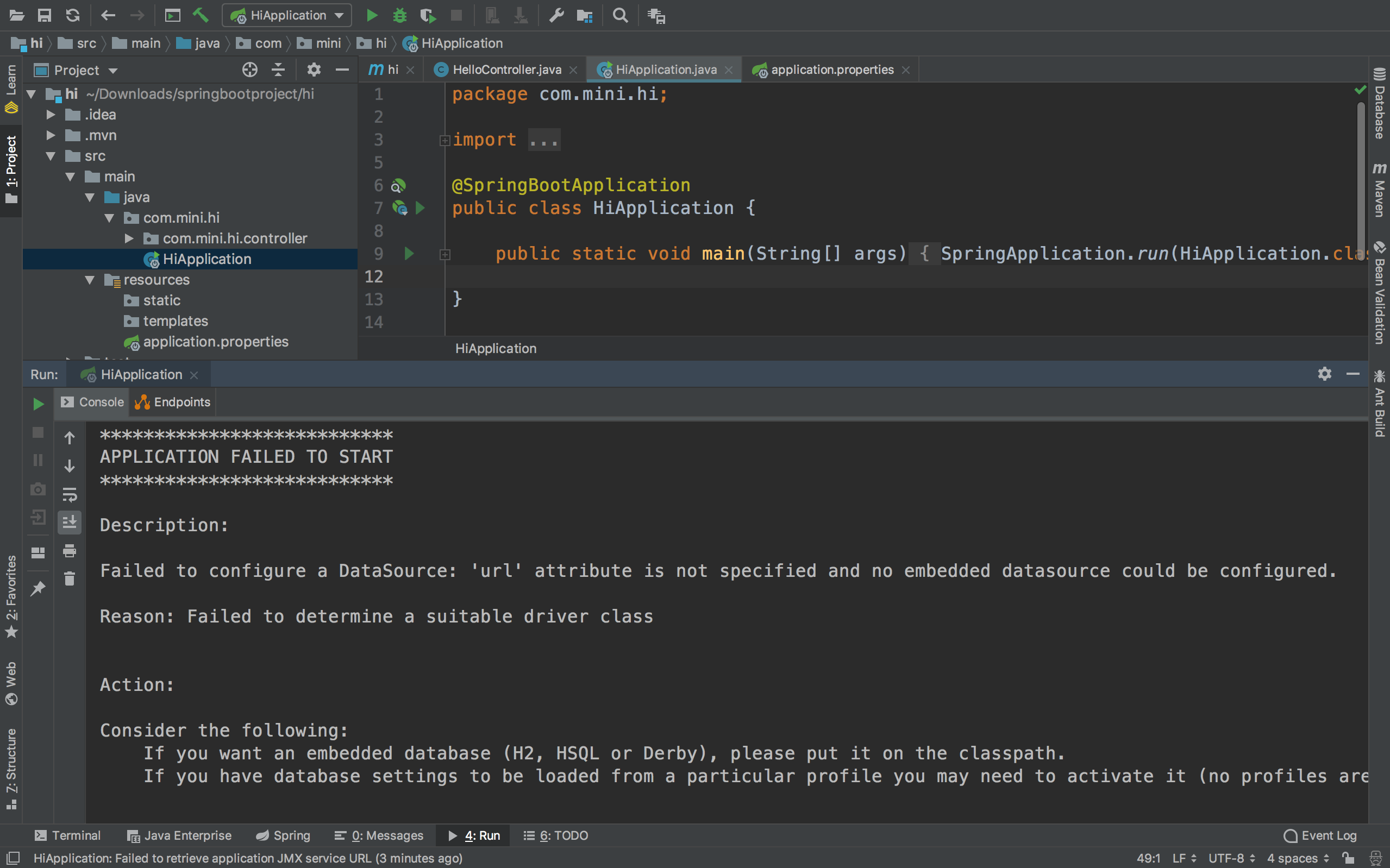
Task: Open the Terminal tool window
Action: tap(68, 835)
